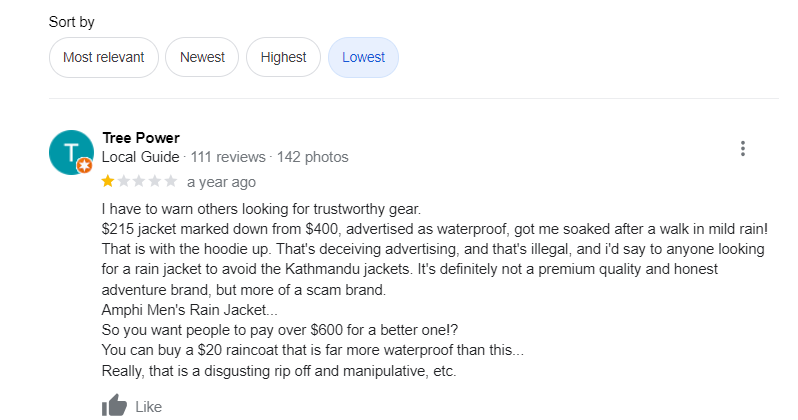Click the "142 photos" reviewer stat

click(x=313, y=157)
